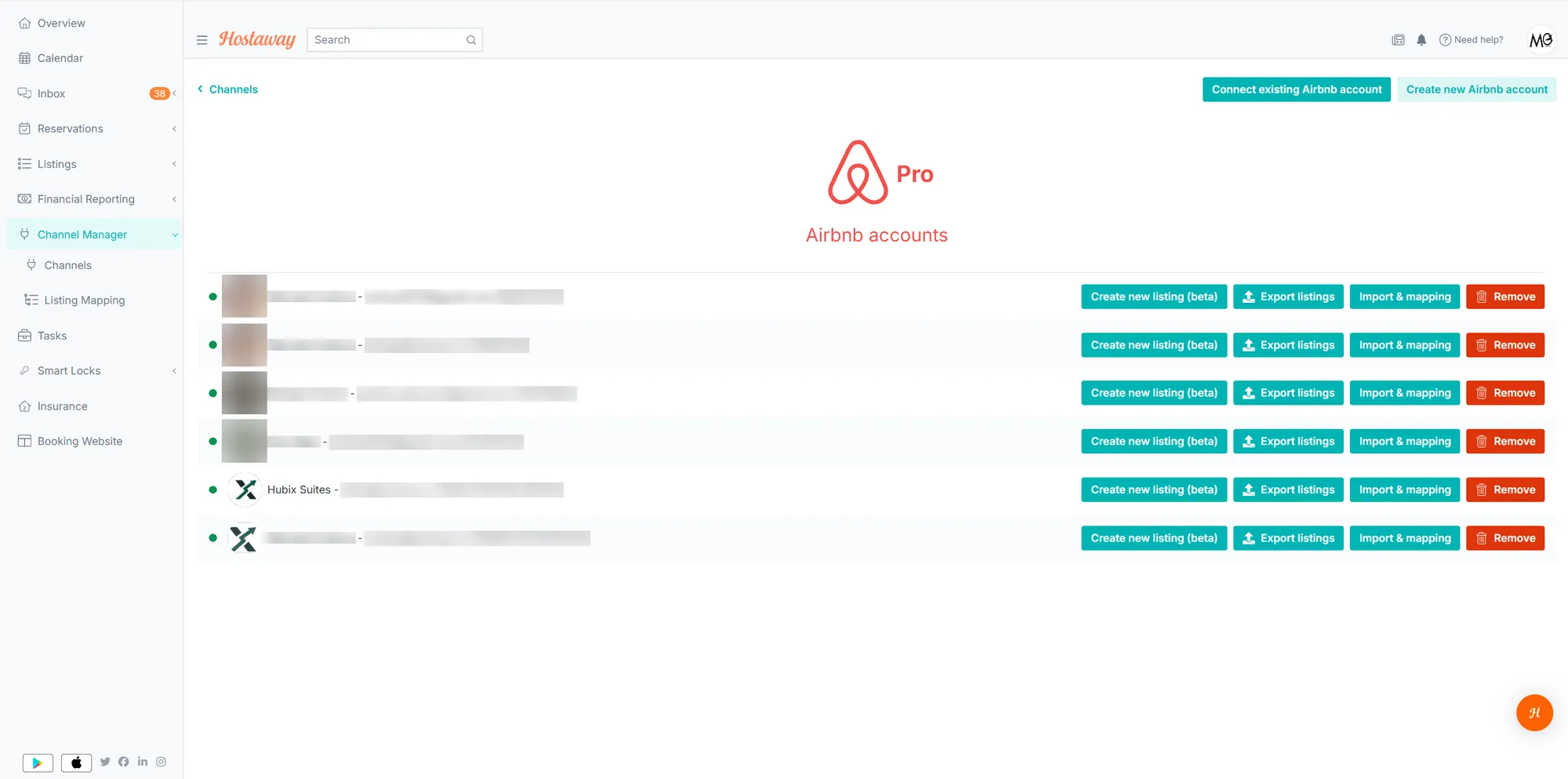The width and height of the screenshot is (1568, 779).
Task: Click the hamburger menu icon beside Hostaway logo
Action: tap(201, 40)
